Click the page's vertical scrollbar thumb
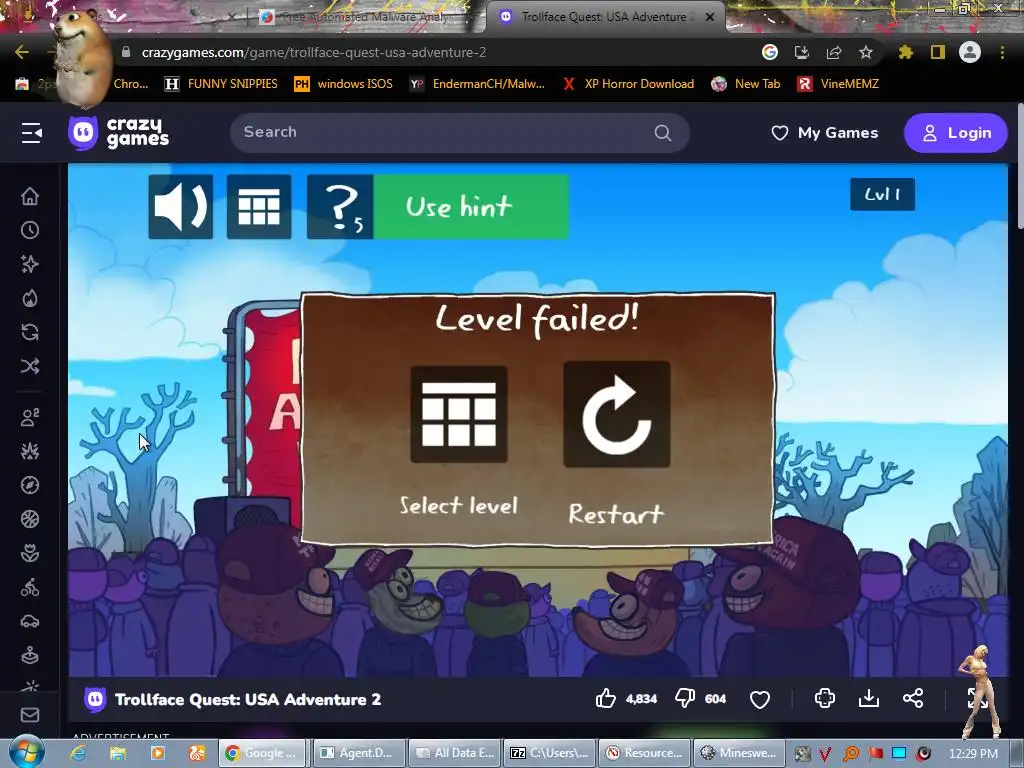 point(1019,167)
